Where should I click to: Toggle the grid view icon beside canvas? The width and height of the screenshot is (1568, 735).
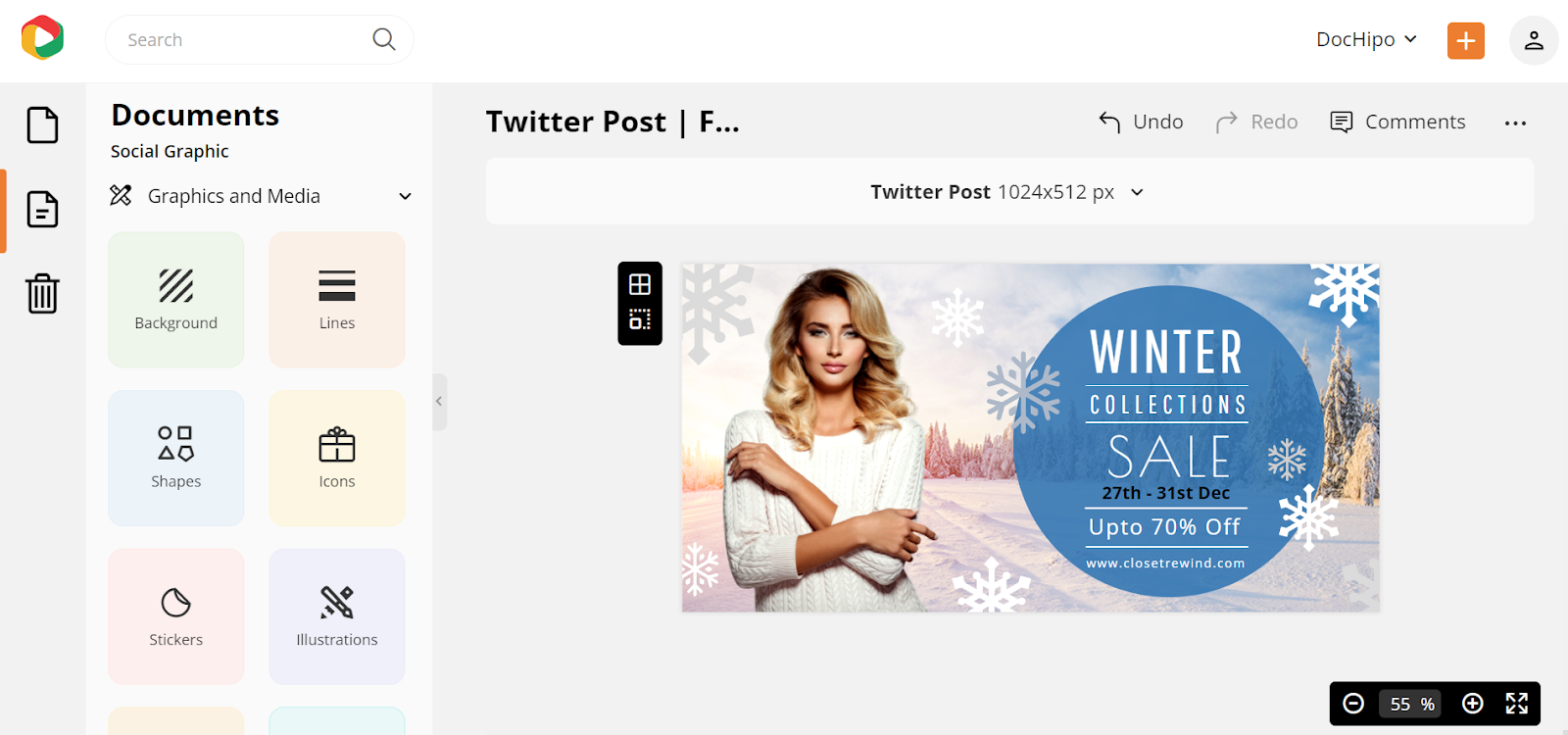640,284
